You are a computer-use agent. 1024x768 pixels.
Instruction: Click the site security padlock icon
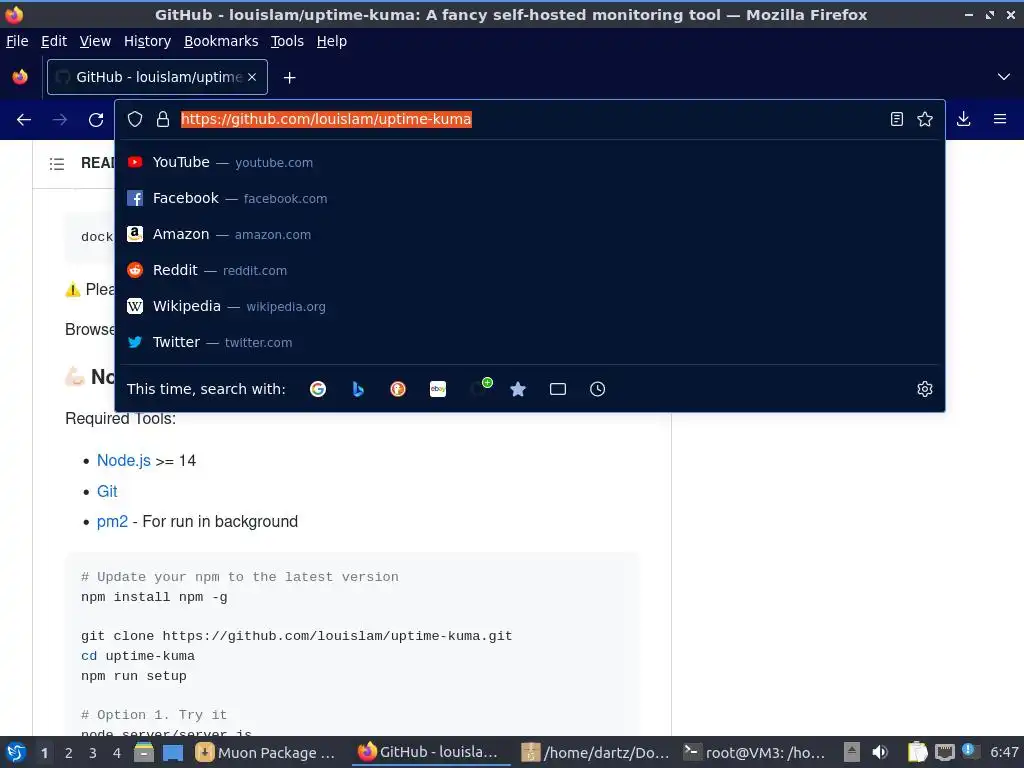click(x=163, y=119)
